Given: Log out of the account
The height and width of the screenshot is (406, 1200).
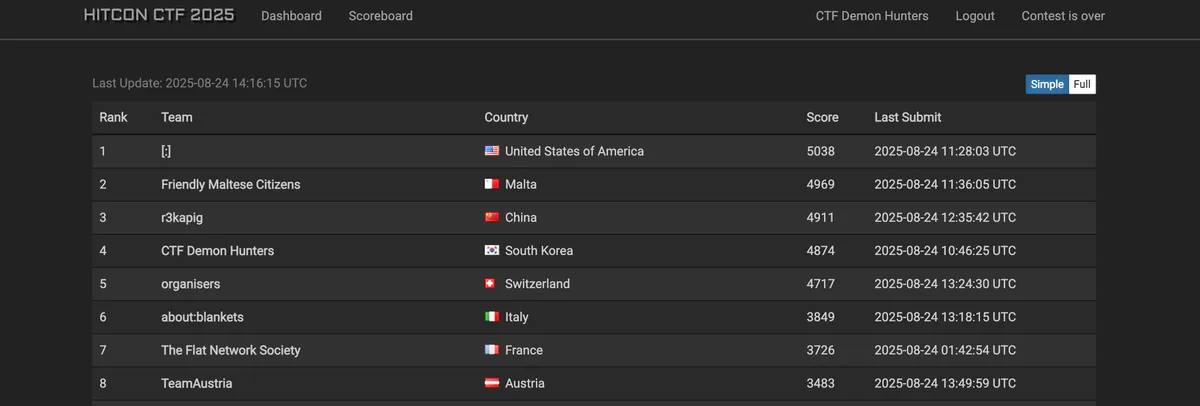Looking at the screenshot, I should (x=975, y=15).
